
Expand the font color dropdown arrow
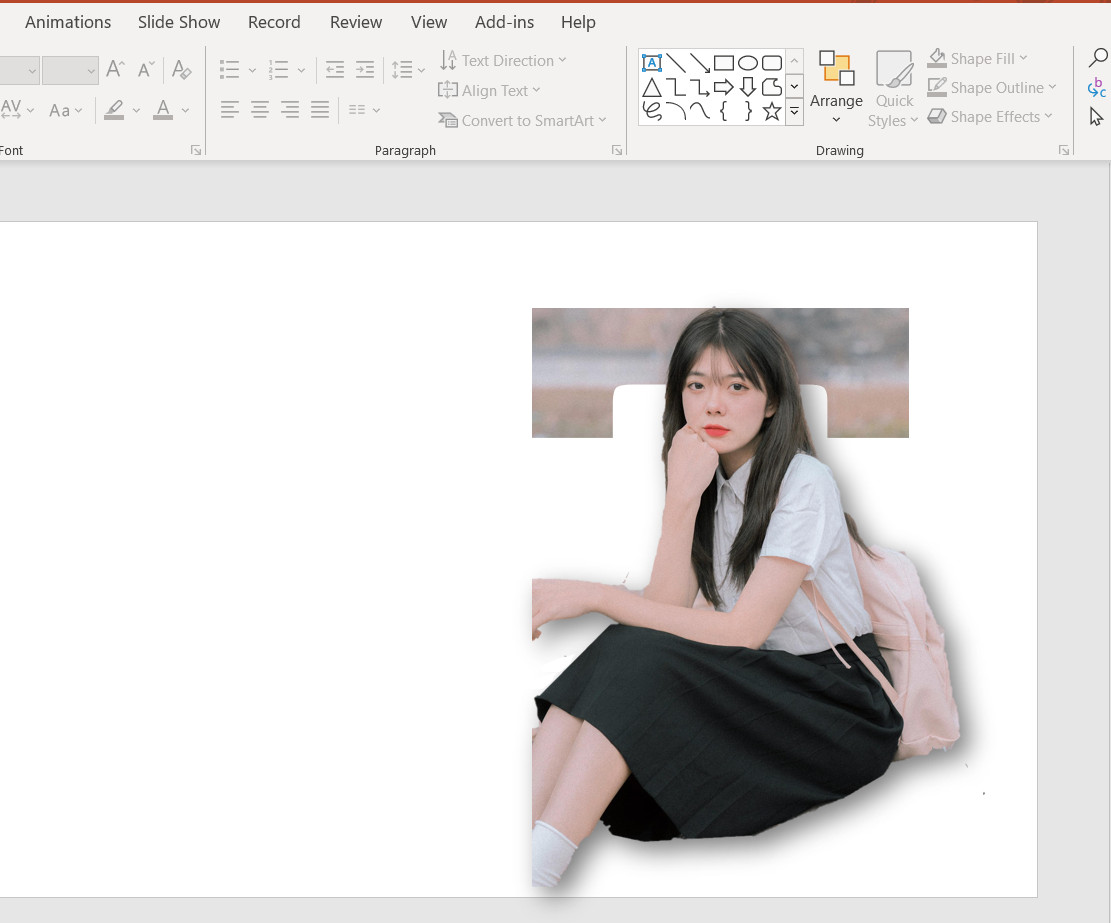click(x=185, y=111)
